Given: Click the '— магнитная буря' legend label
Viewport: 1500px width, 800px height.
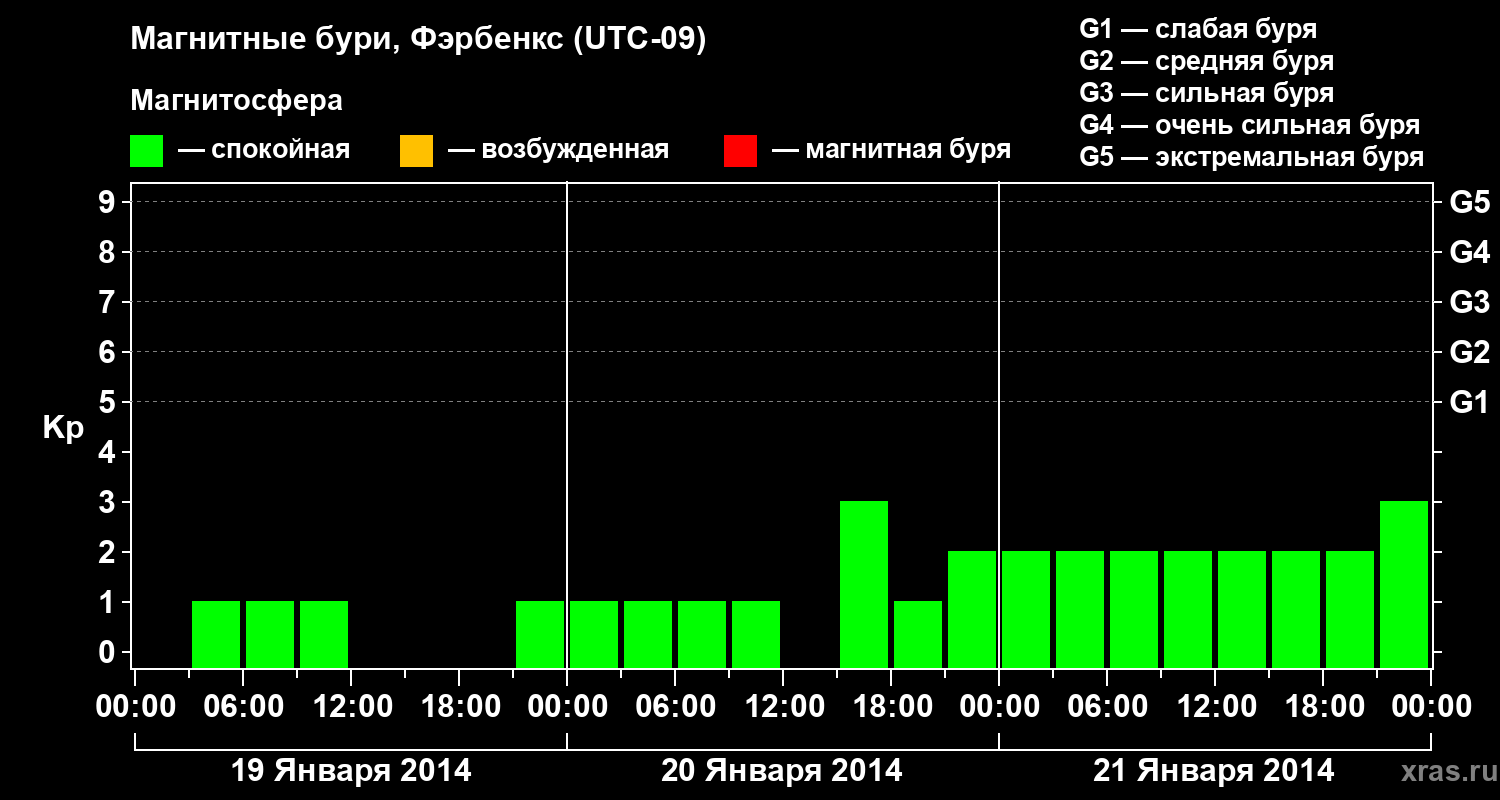Looking at the screenshot, I should (892, 151).
